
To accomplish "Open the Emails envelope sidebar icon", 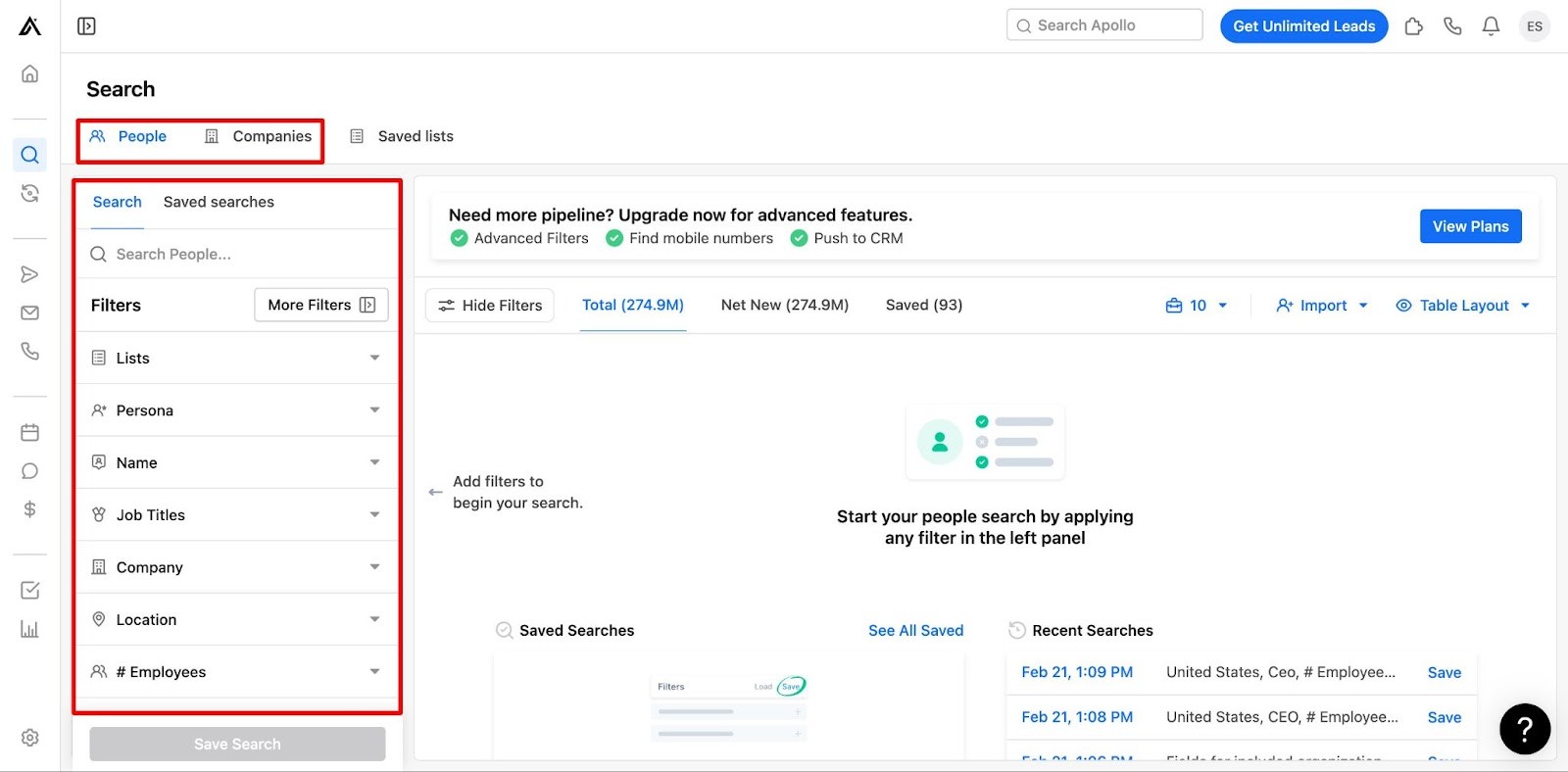I will point(30,313).
